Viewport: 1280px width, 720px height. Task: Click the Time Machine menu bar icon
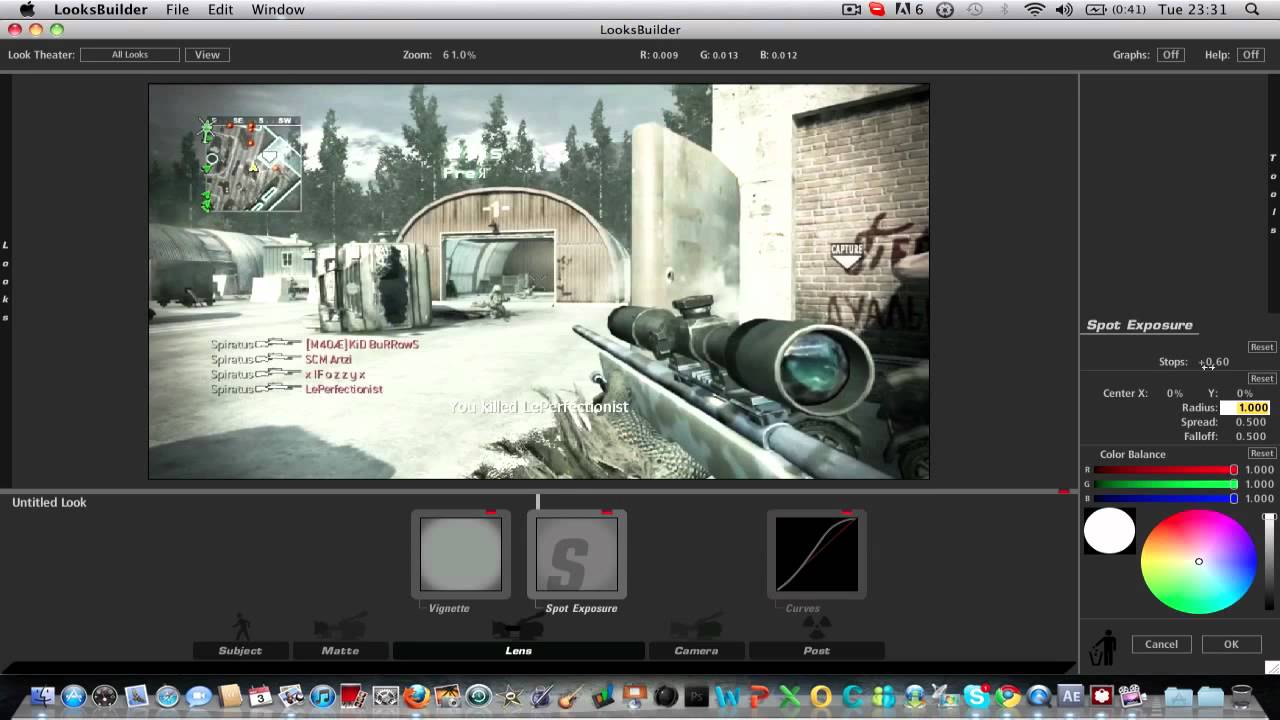(x=974, y=10)
